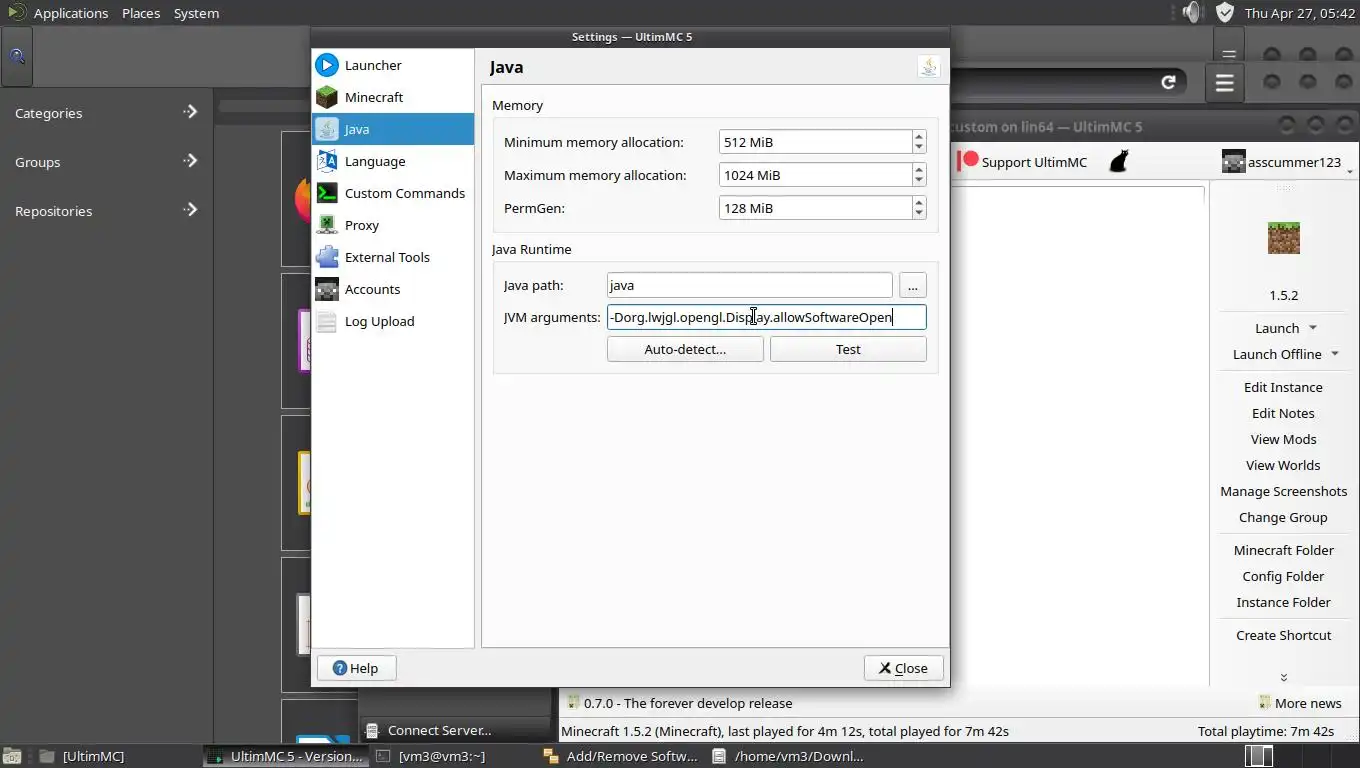Open the Launch dropdown arrow

[x=1313, y=328]
